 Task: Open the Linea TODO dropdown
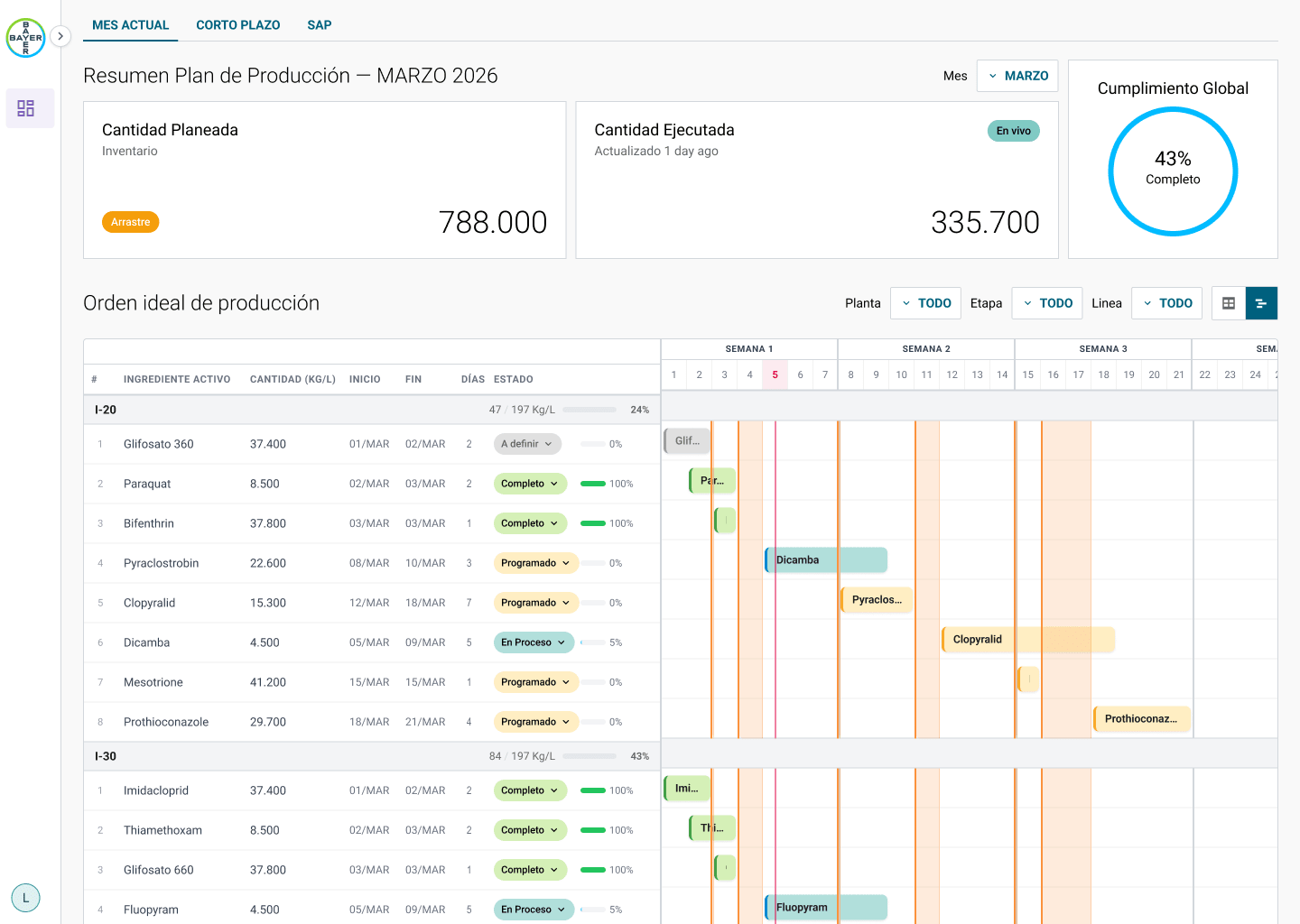pyautogui.click(x=1167, y=303)
